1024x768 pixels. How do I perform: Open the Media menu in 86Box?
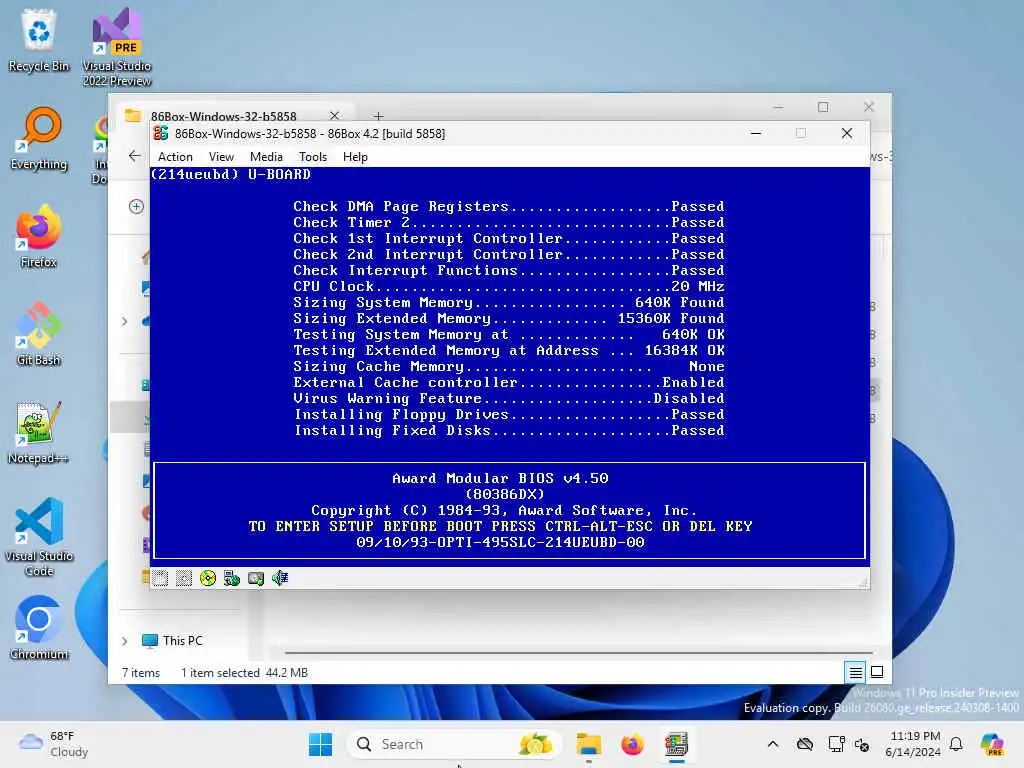[x=266, y=157]
